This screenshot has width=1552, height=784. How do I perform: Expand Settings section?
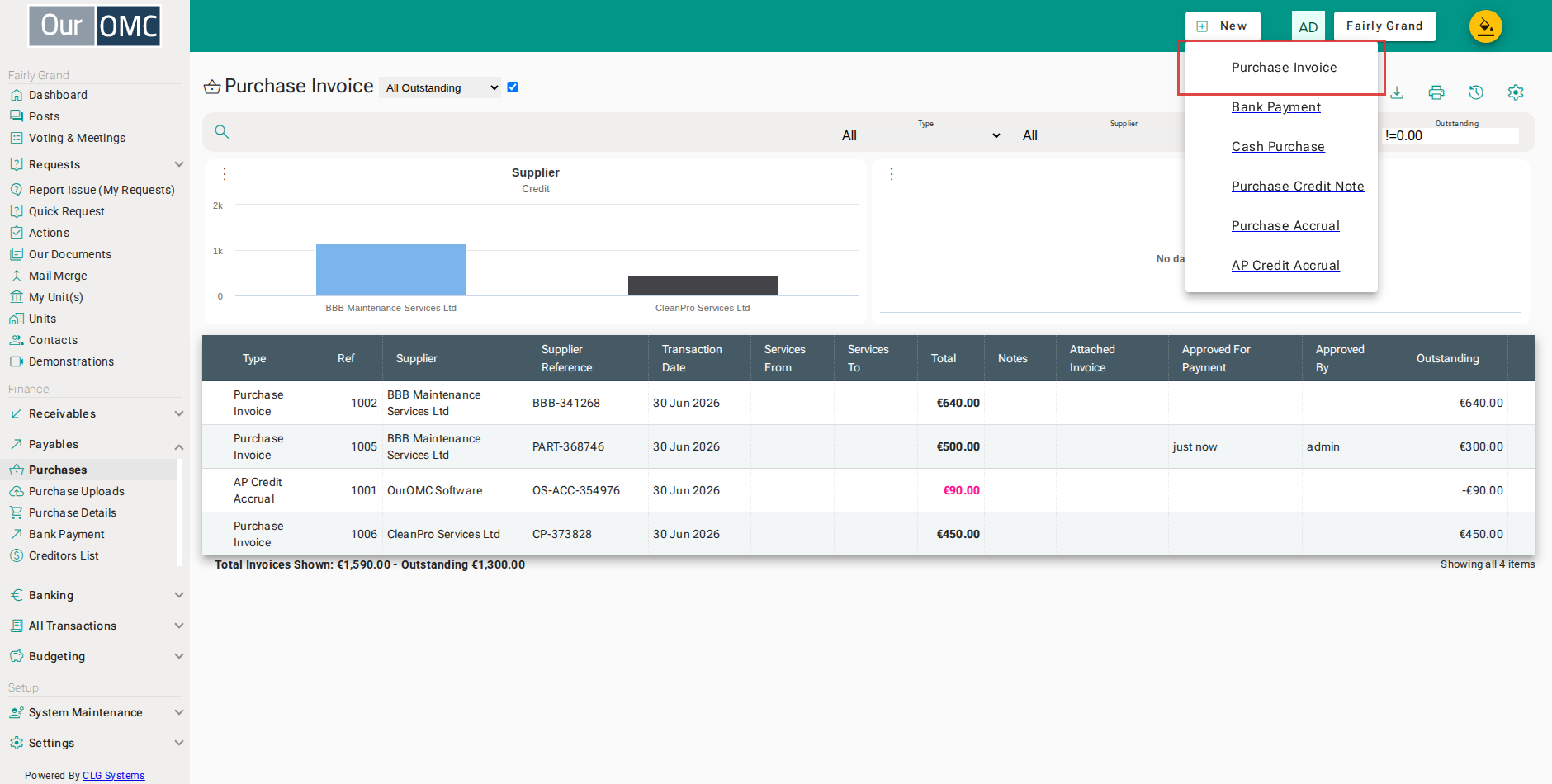click(95, 743)
